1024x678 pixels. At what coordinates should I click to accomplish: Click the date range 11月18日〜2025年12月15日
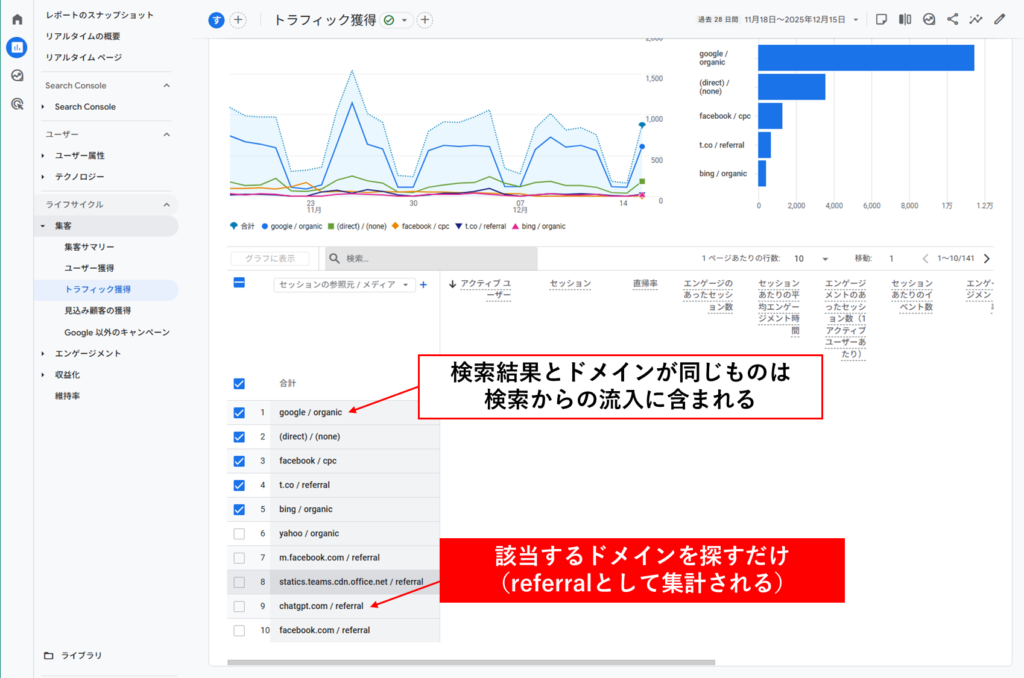800,19
